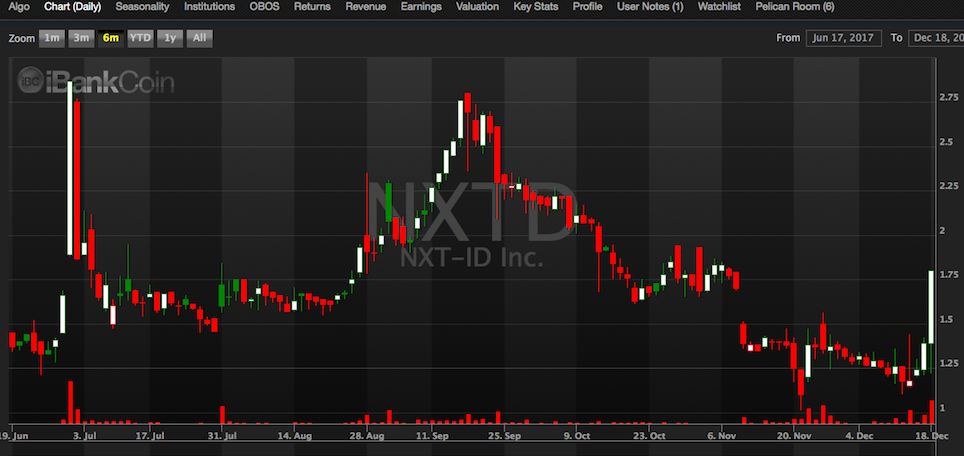Click the 2.75 price axis label
964x456 pixels.
[949, 98]
